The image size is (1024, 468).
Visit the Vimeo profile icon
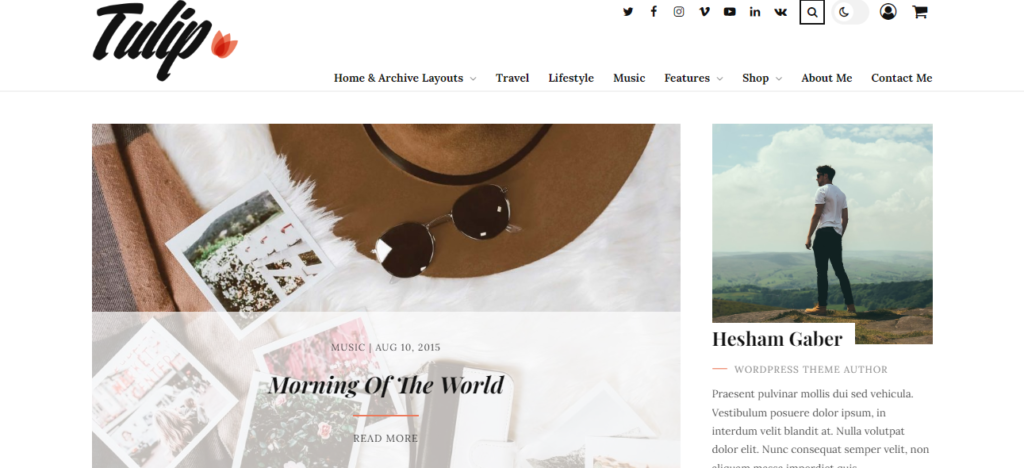pyautogui.click(x=704, y=12)
